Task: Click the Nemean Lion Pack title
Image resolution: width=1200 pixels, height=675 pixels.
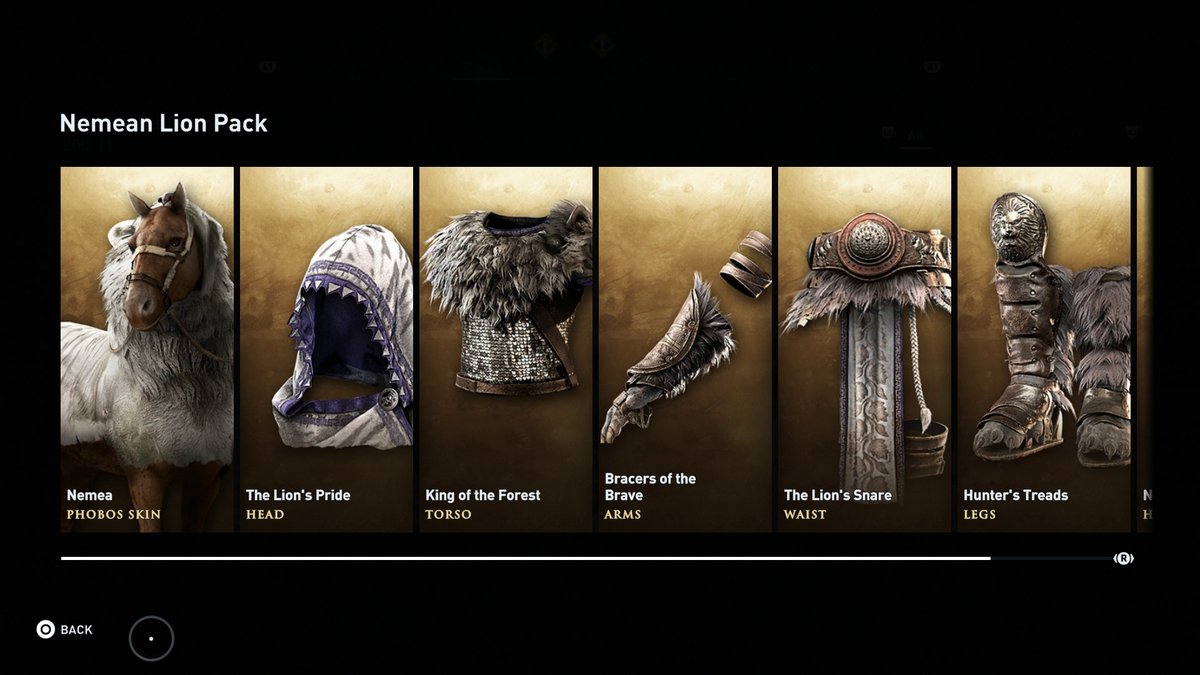Action: 164,123
